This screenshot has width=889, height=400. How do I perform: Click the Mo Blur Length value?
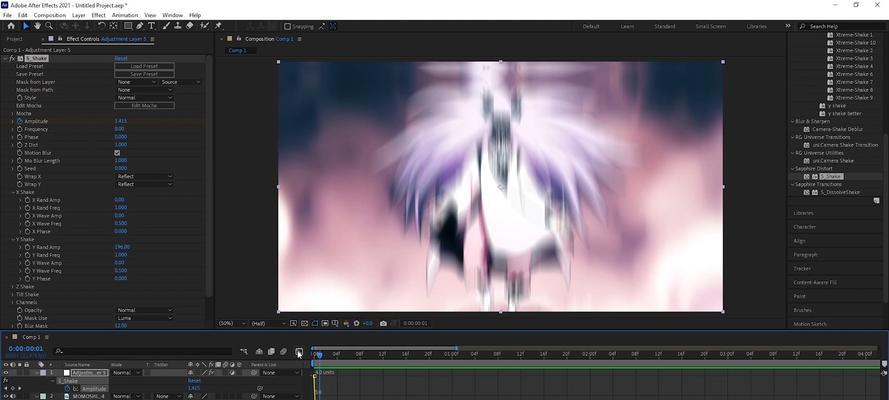tap(121, 161)
